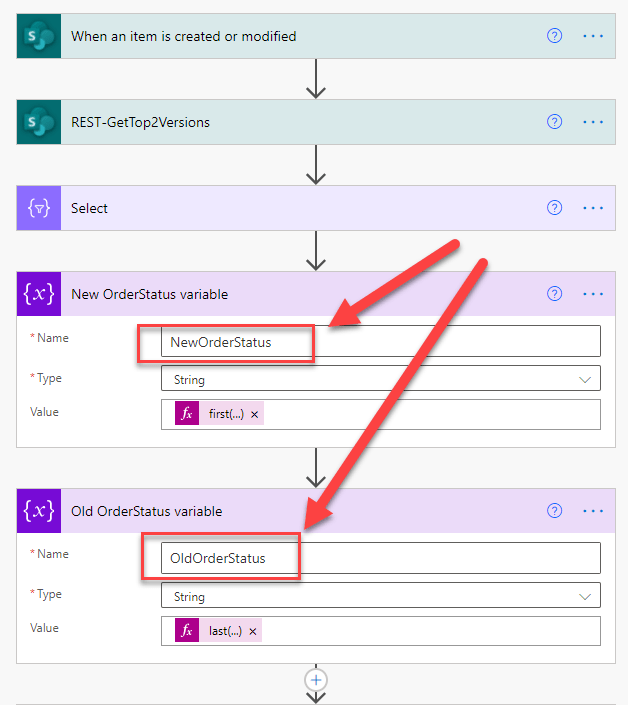Viewport: 628px width, 705px height.
Task: Open help for New OrderStatus variable
Action: [555, 294]
